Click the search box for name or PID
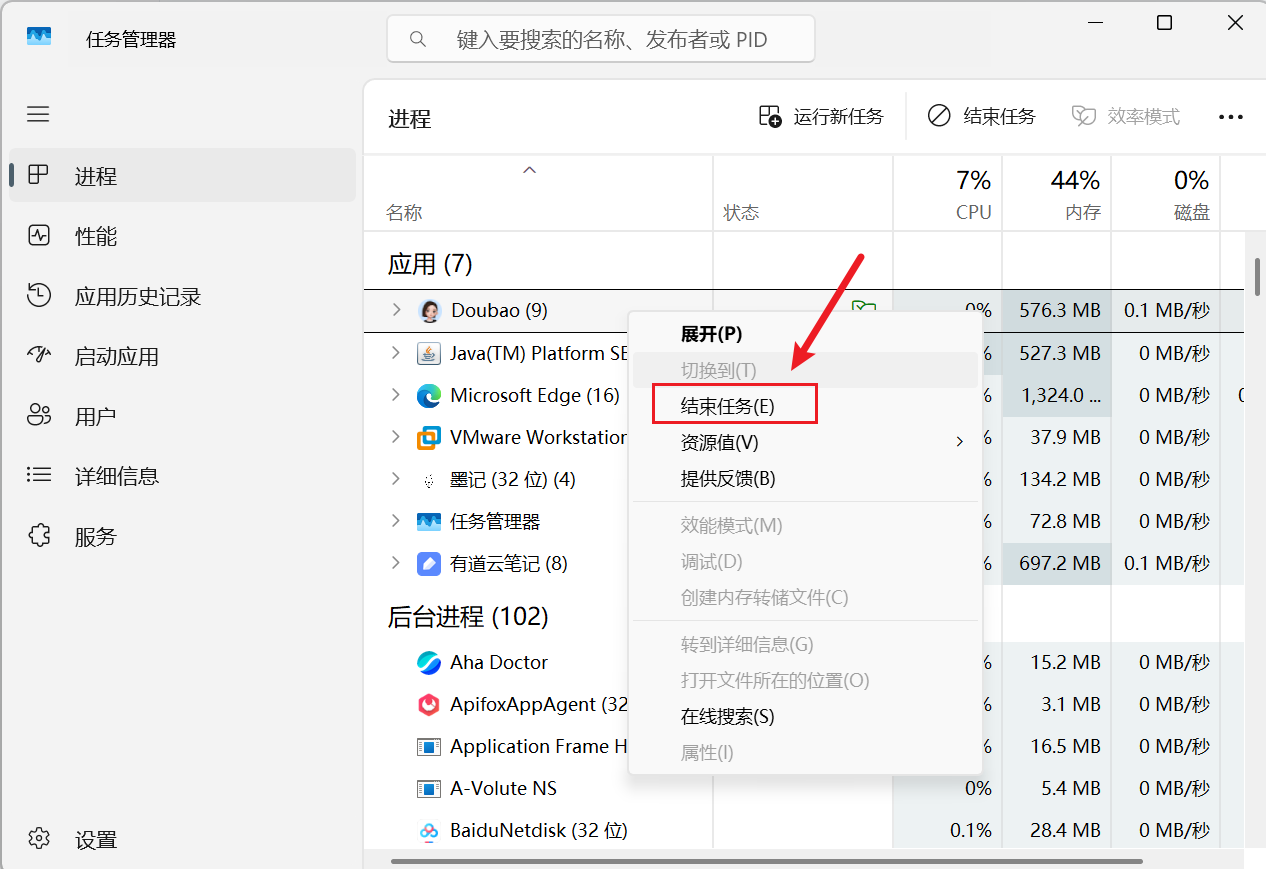Image resolution: width=1266 pixels, height=869 pixels. 601,40
